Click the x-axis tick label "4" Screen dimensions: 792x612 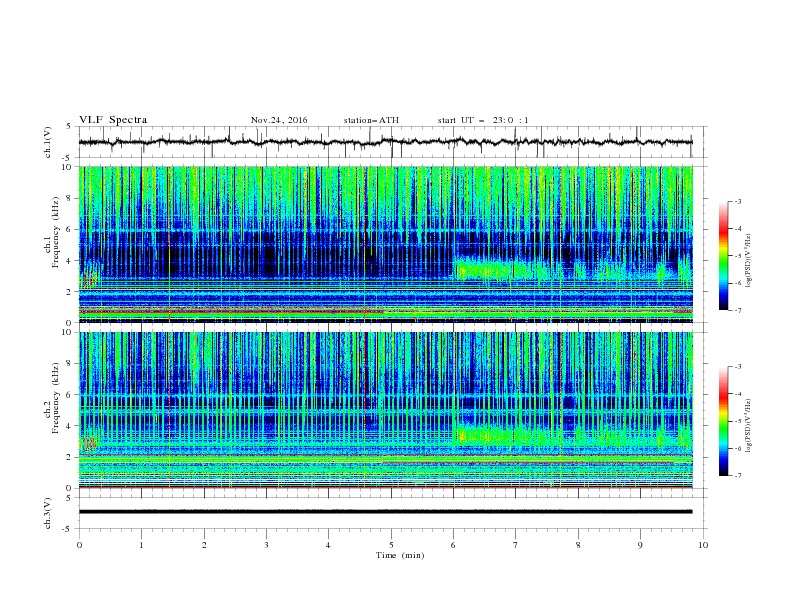329,545
